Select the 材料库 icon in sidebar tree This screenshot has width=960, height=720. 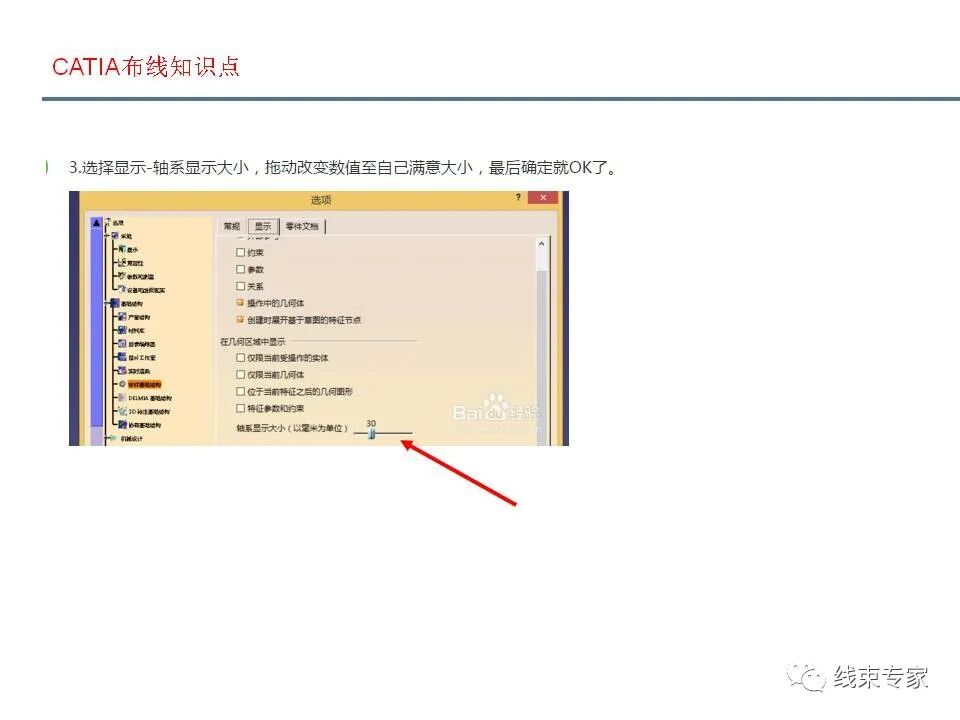(121, 328)
